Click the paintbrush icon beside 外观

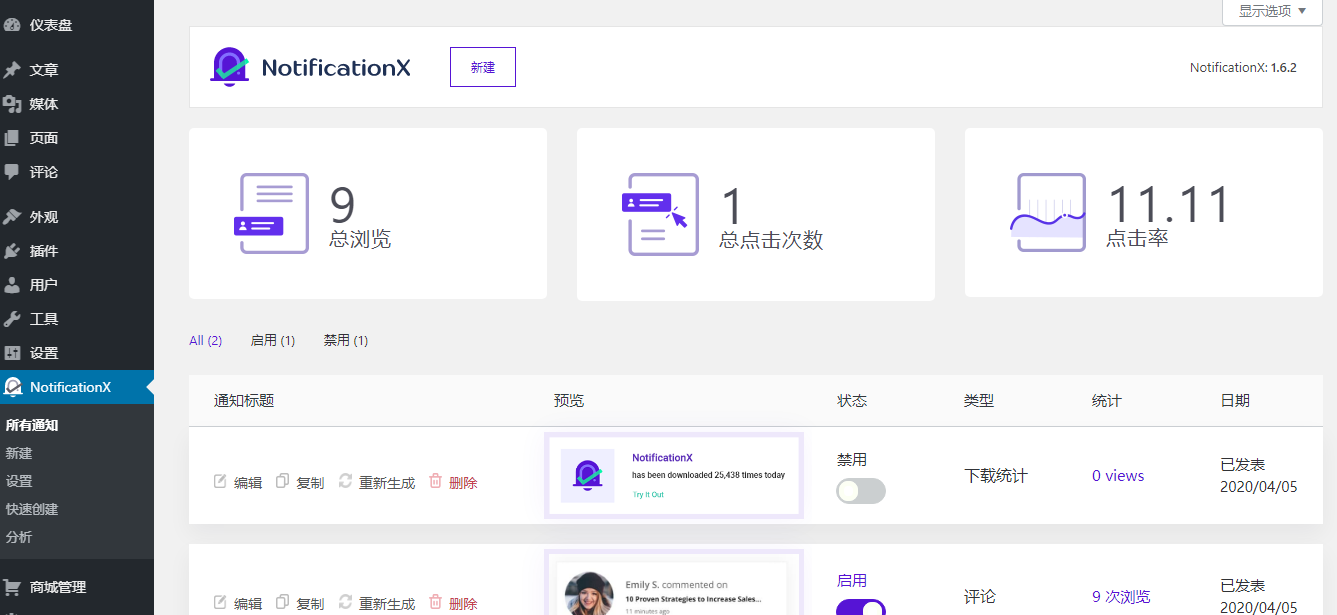click(x=12, y=217)
